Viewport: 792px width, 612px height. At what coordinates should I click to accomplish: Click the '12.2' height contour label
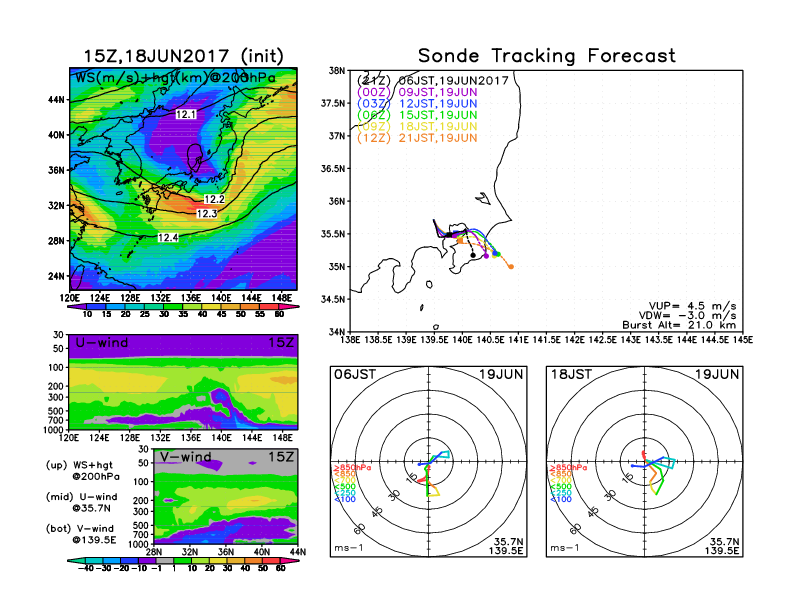(214, 199)
